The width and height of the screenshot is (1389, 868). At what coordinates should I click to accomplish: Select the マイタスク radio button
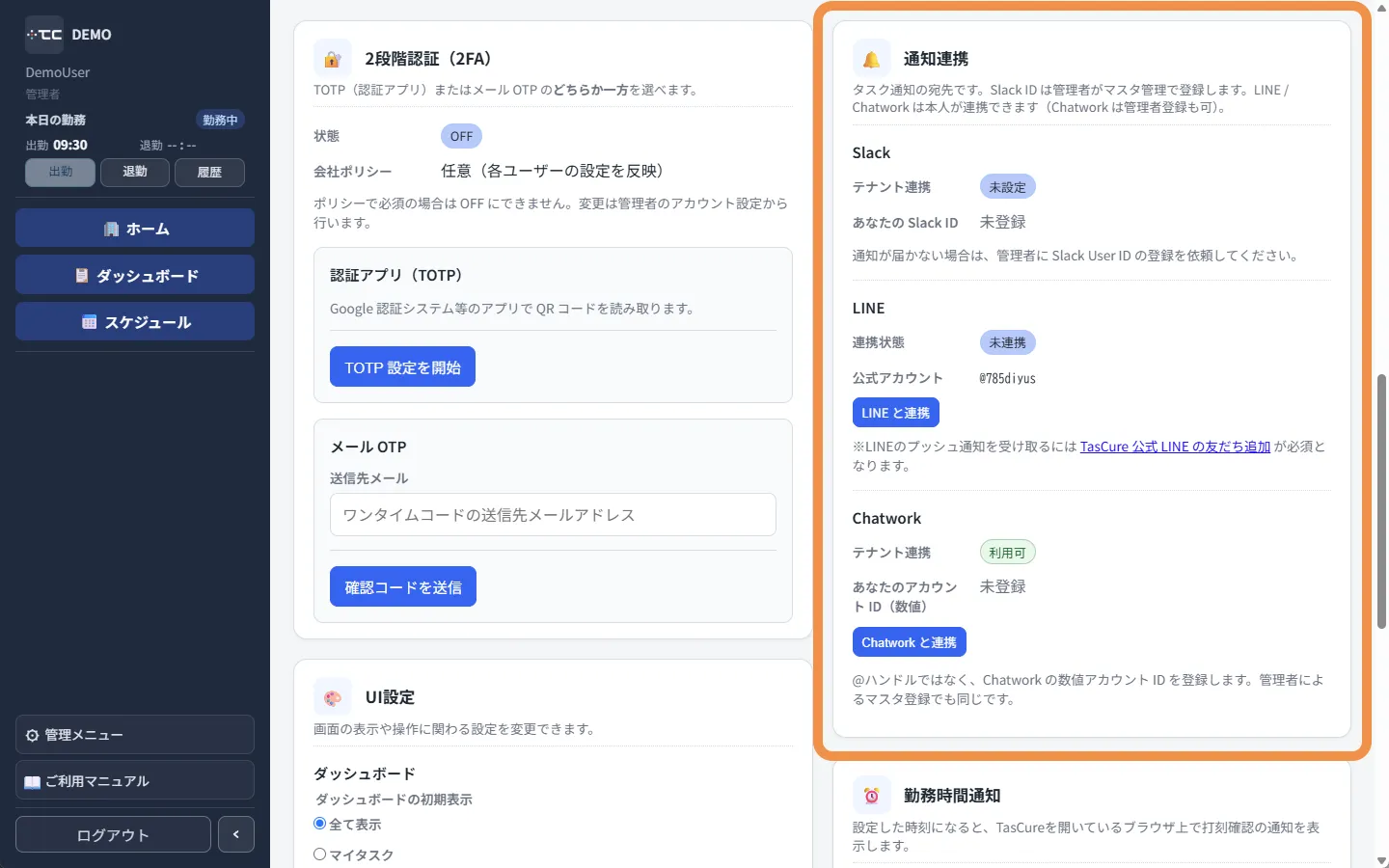[320, 854]
